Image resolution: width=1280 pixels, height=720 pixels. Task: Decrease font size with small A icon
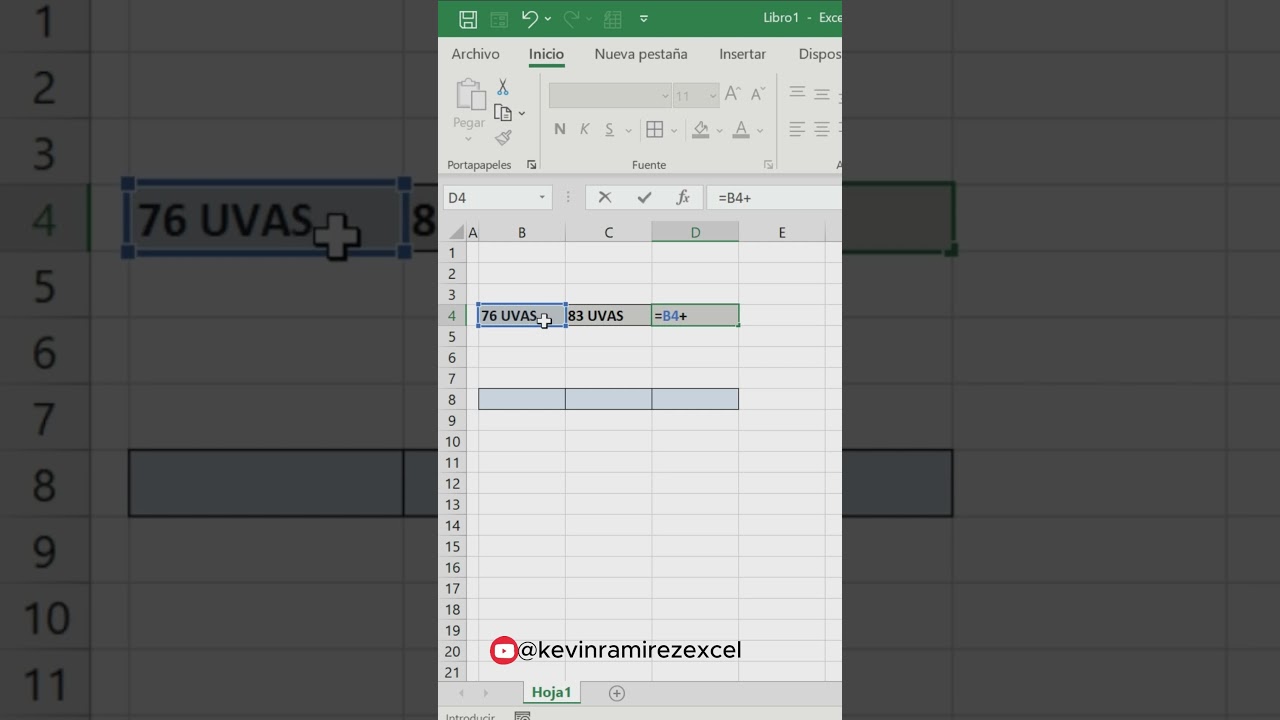tap(757, 94)
